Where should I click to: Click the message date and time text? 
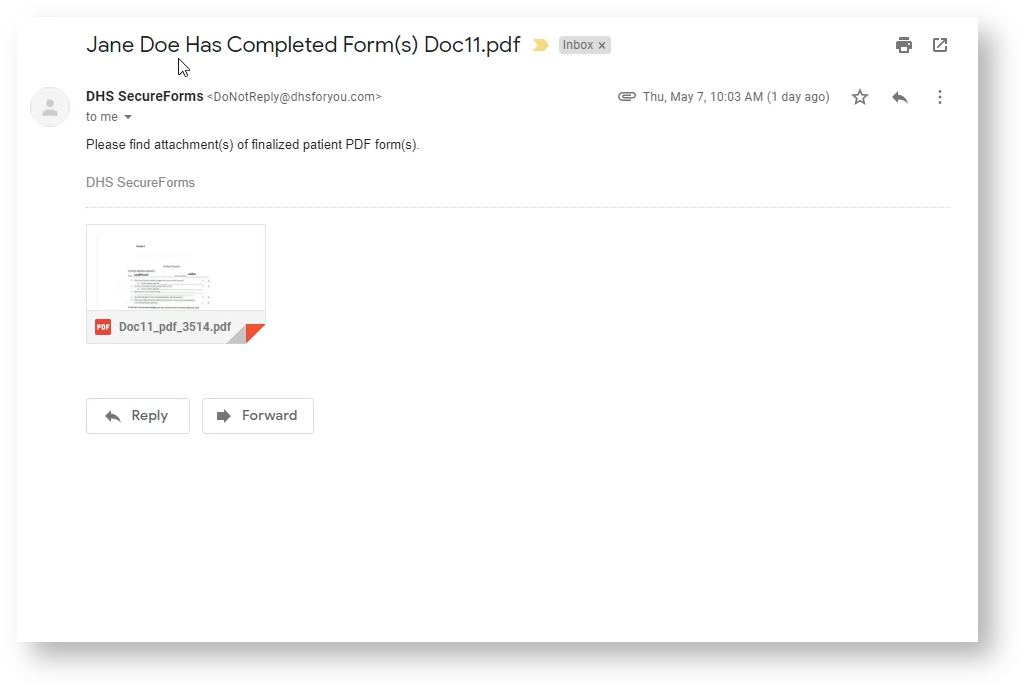736,97
